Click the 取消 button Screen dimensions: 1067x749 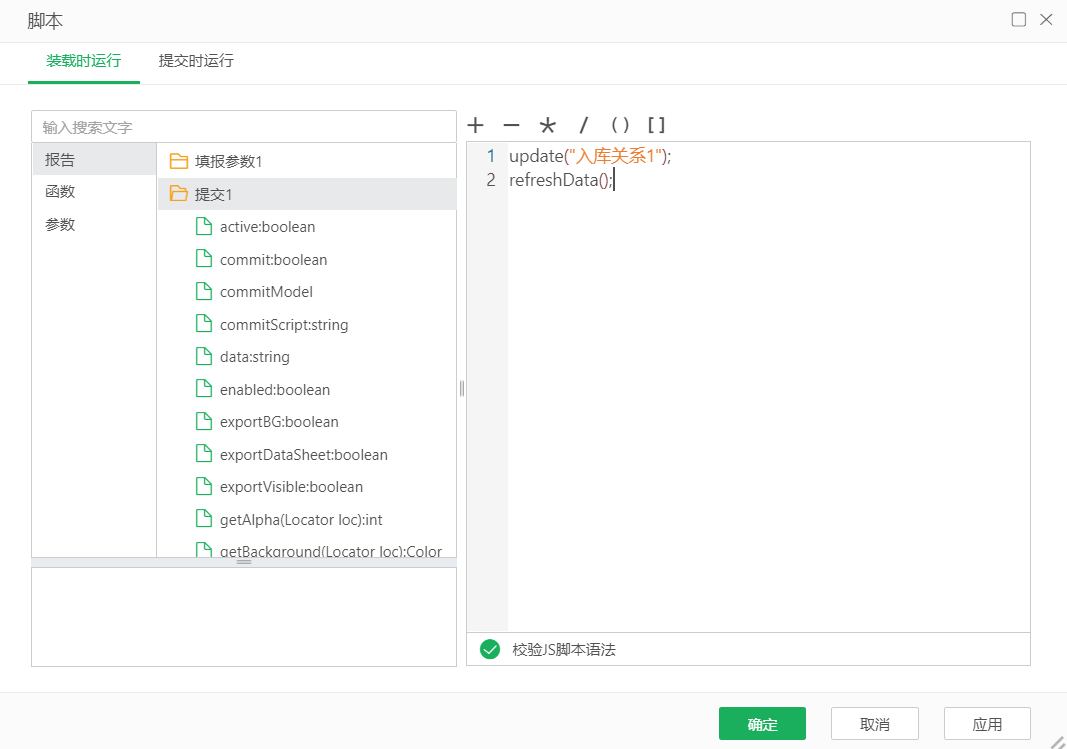874,724
